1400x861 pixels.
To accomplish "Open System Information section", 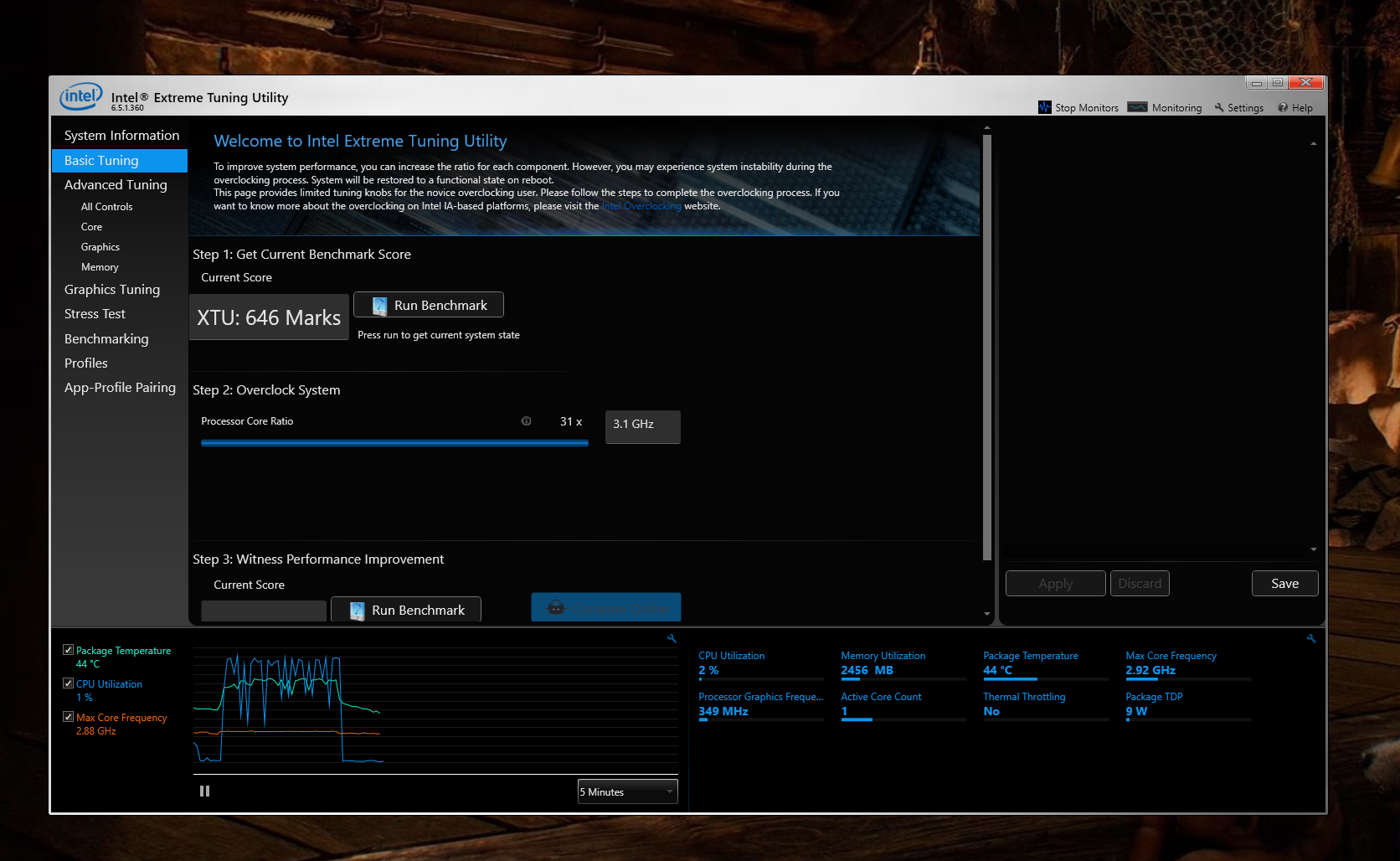I will (x=120, y=135).
